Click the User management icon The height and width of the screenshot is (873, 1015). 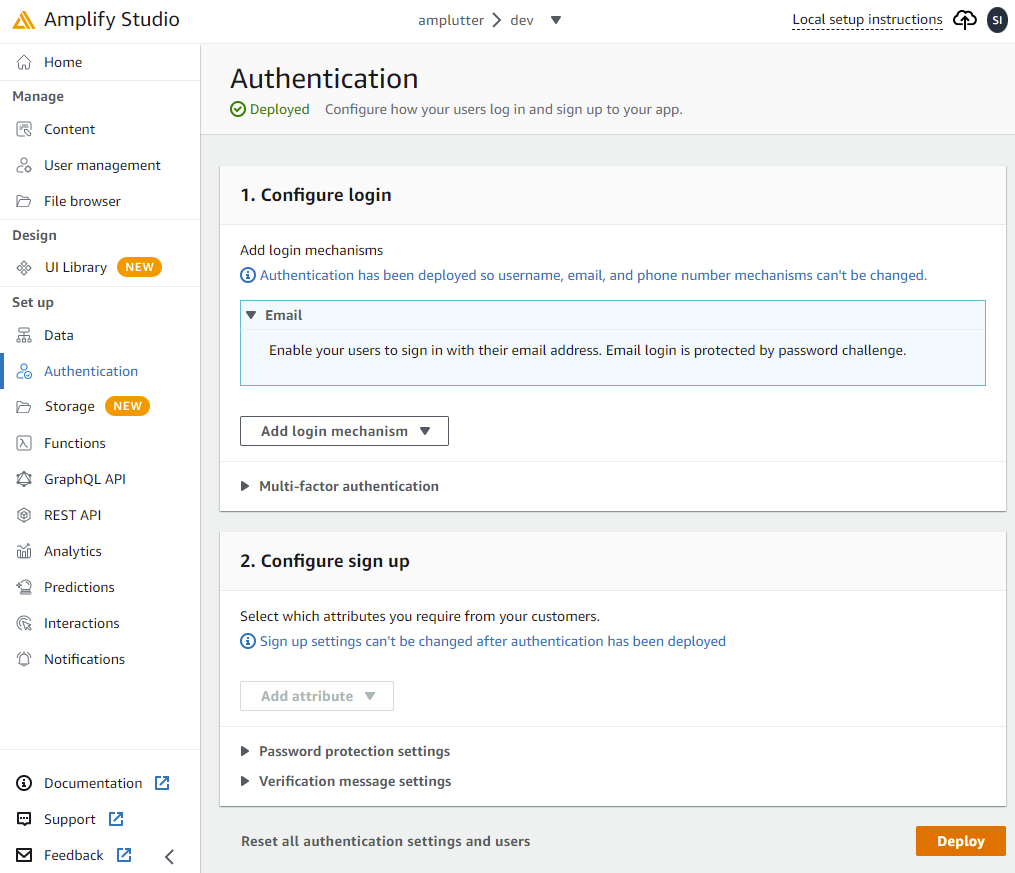[x=24, y=165]
